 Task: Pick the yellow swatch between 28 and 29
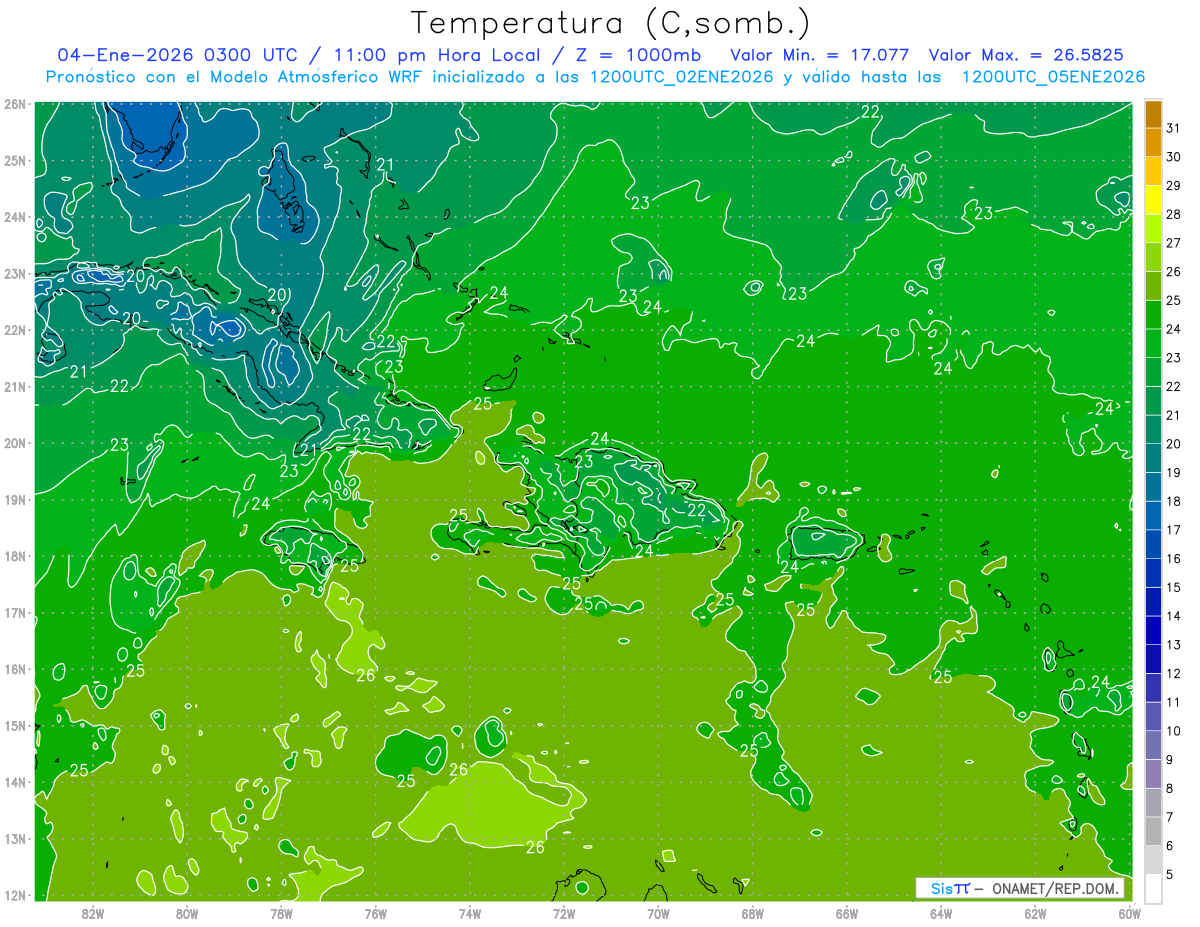pyautogui.click(x=1153, y=200)
